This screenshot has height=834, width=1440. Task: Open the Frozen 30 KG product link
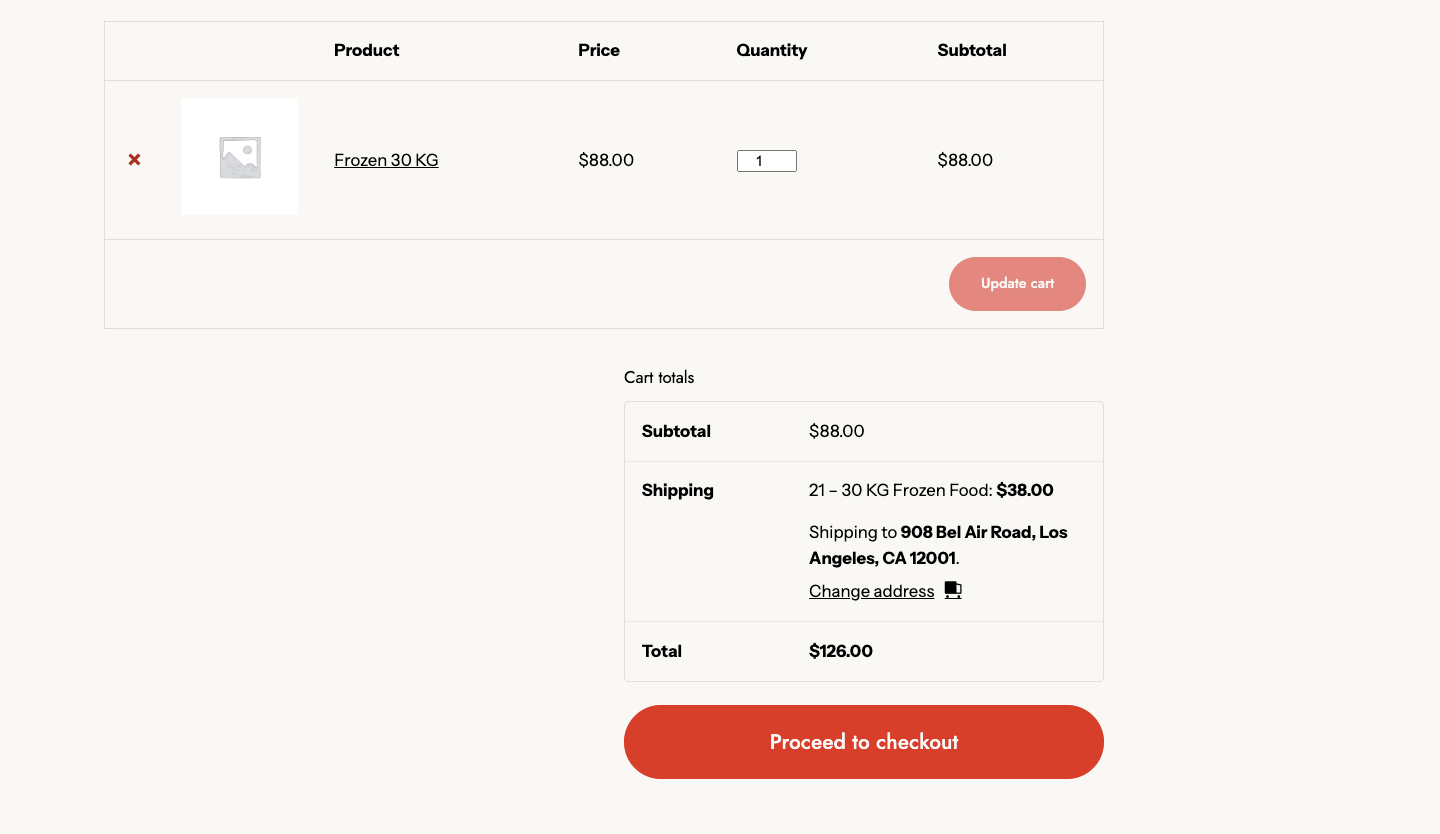click(x=386, y=160)
